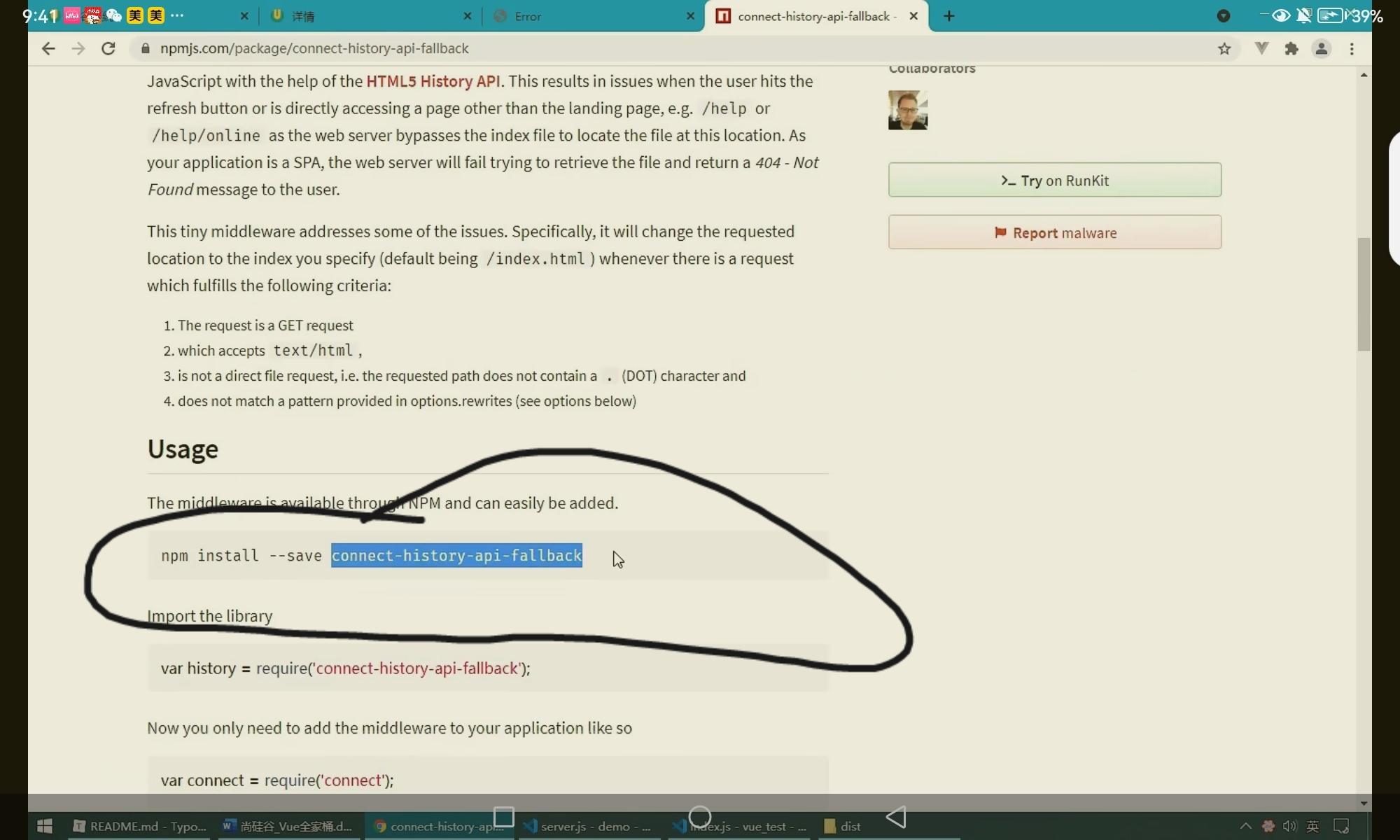Screen dimensions: 1400x840
Task: Click the address bar URL
Action: [x=314, y=48]
